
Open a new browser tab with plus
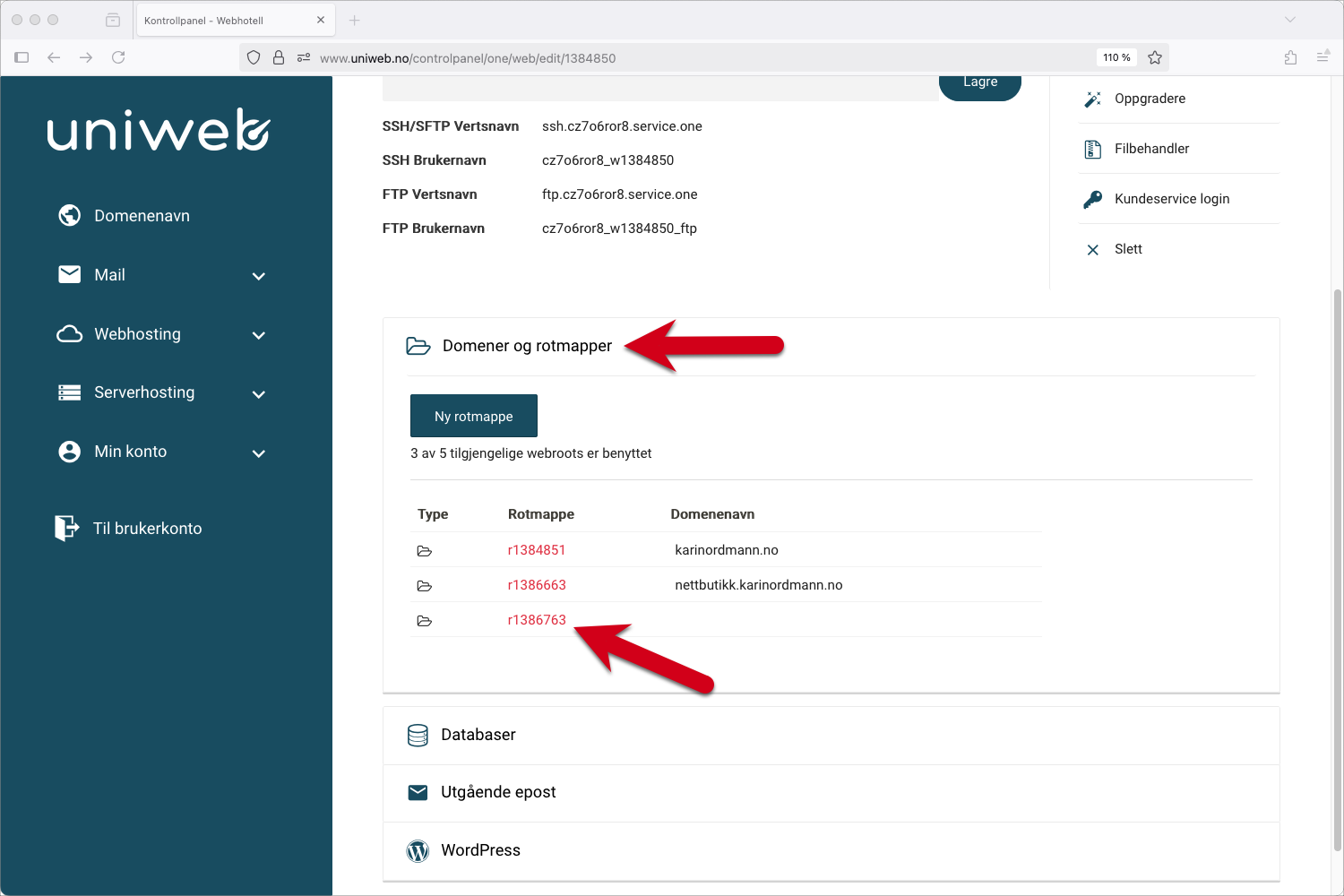[x=354, y=20]
